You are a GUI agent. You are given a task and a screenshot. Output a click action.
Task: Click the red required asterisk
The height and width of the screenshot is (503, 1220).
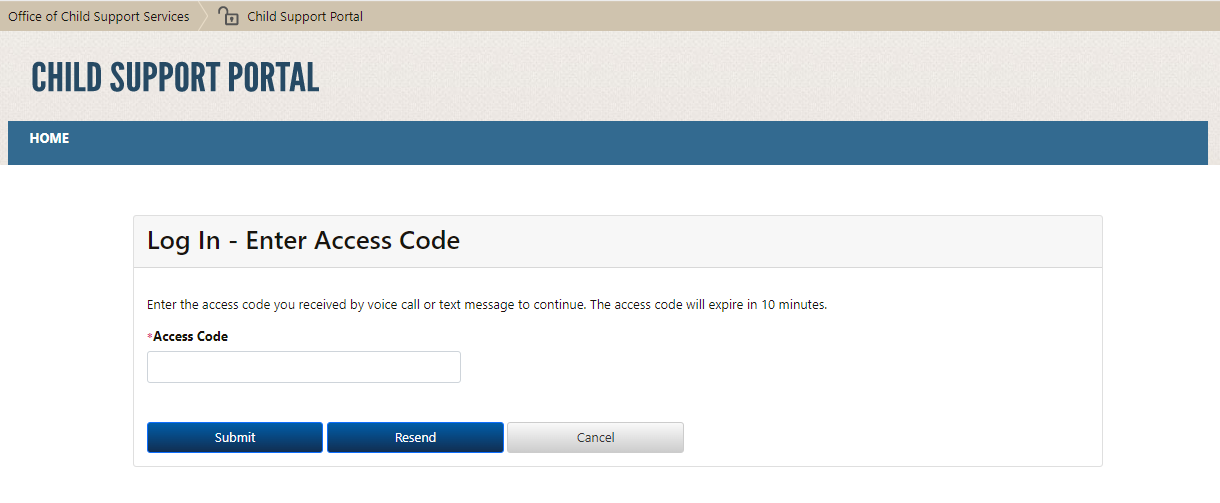(150, 338)
